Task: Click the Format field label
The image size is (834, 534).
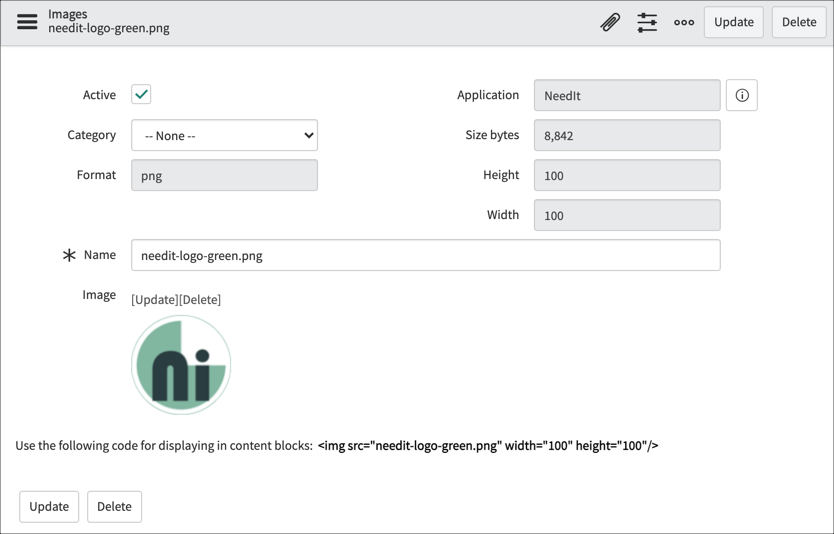Action: click(x=96, y=175)
